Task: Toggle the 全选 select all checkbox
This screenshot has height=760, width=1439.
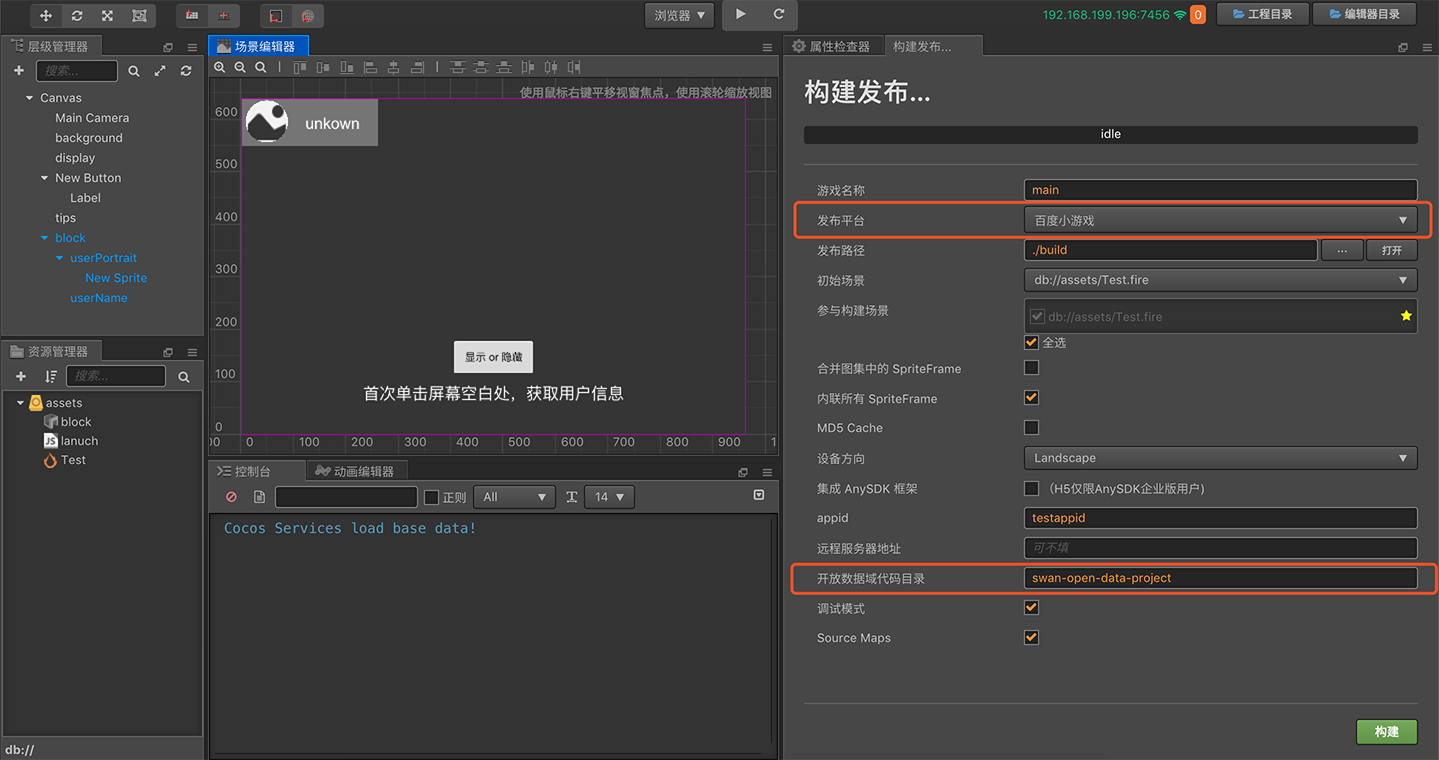Action: tap(1031, 342)
